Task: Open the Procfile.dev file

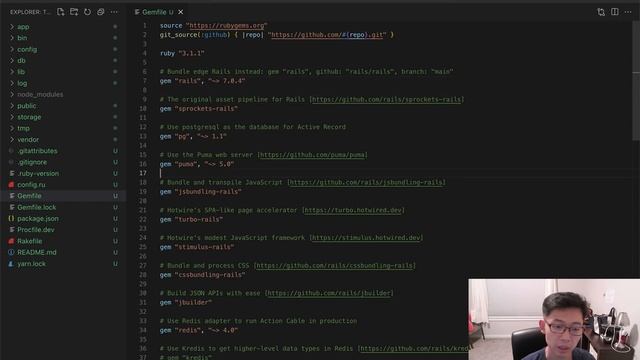Action: [x=36, y=230]
